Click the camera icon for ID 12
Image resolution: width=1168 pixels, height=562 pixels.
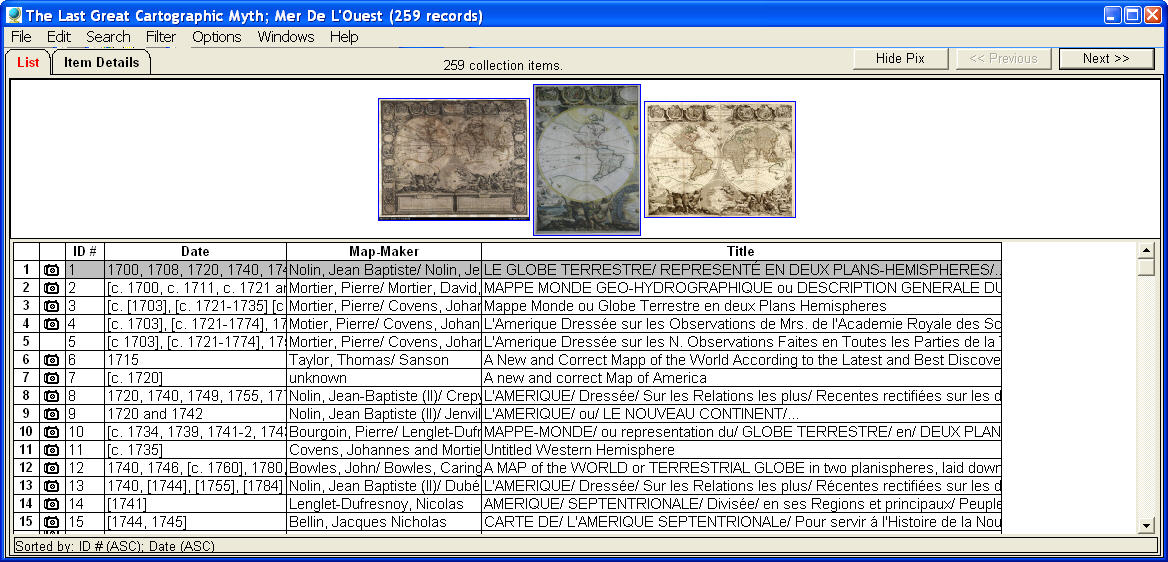pyautogui.click(x=52, y=468)
